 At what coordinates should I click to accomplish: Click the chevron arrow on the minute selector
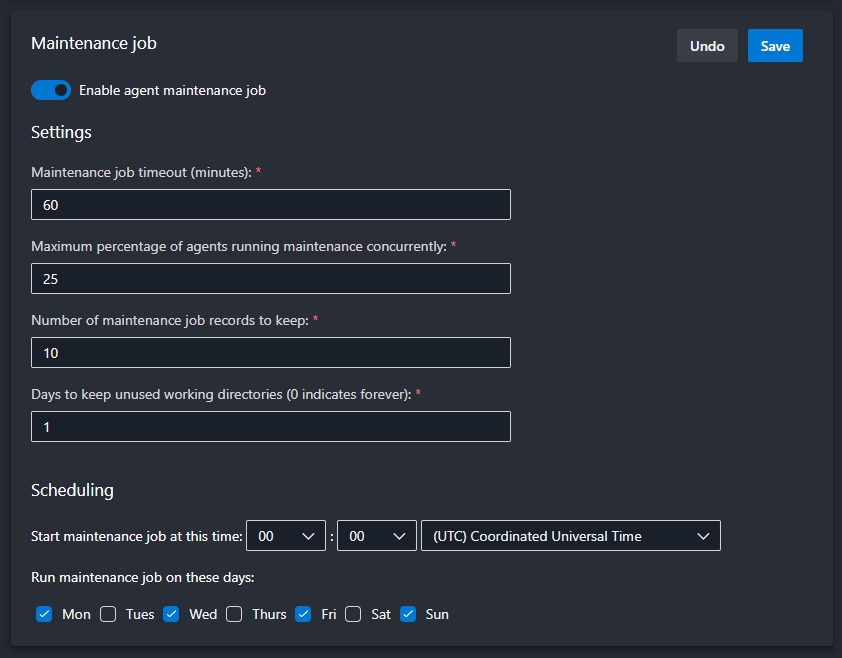point(399,536)
